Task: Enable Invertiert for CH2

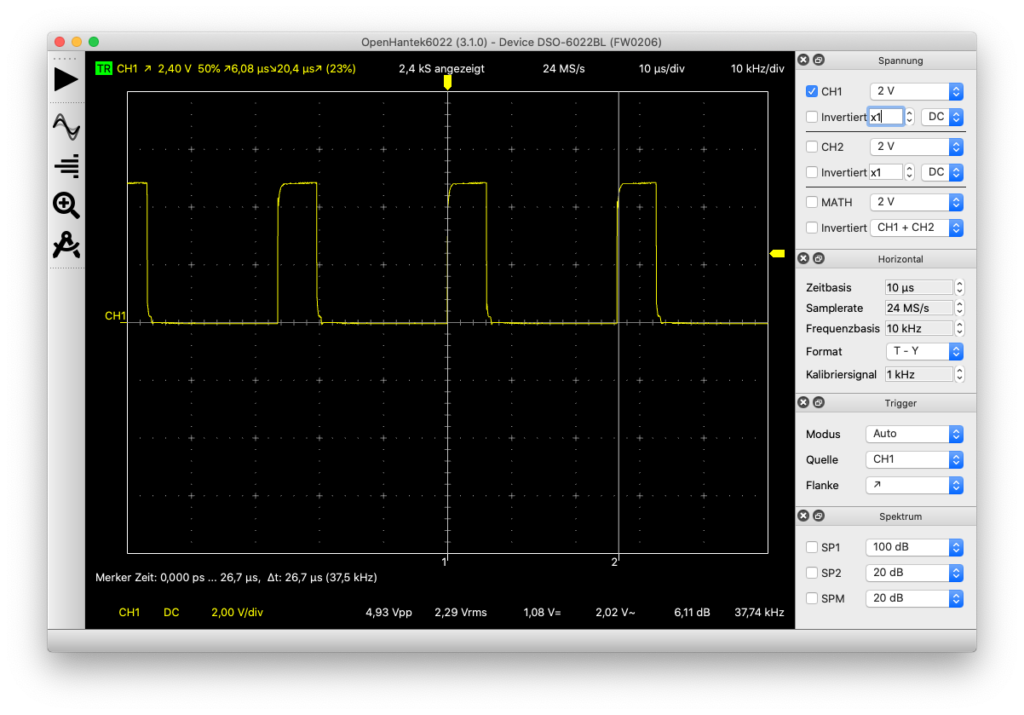Action: click(x=812, y=172)
